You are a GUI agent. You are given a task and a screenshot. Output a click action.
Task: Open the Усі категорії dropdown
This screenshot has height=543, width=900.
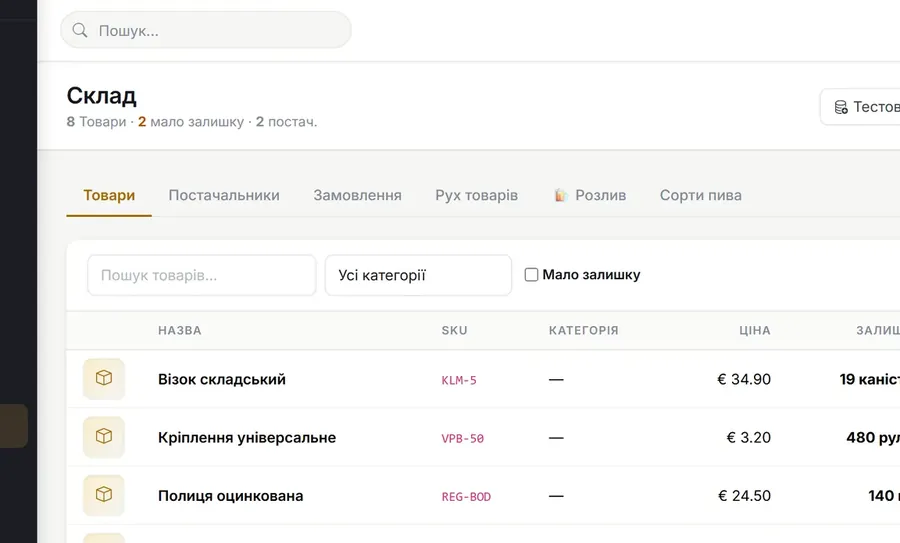pos(418,276)
